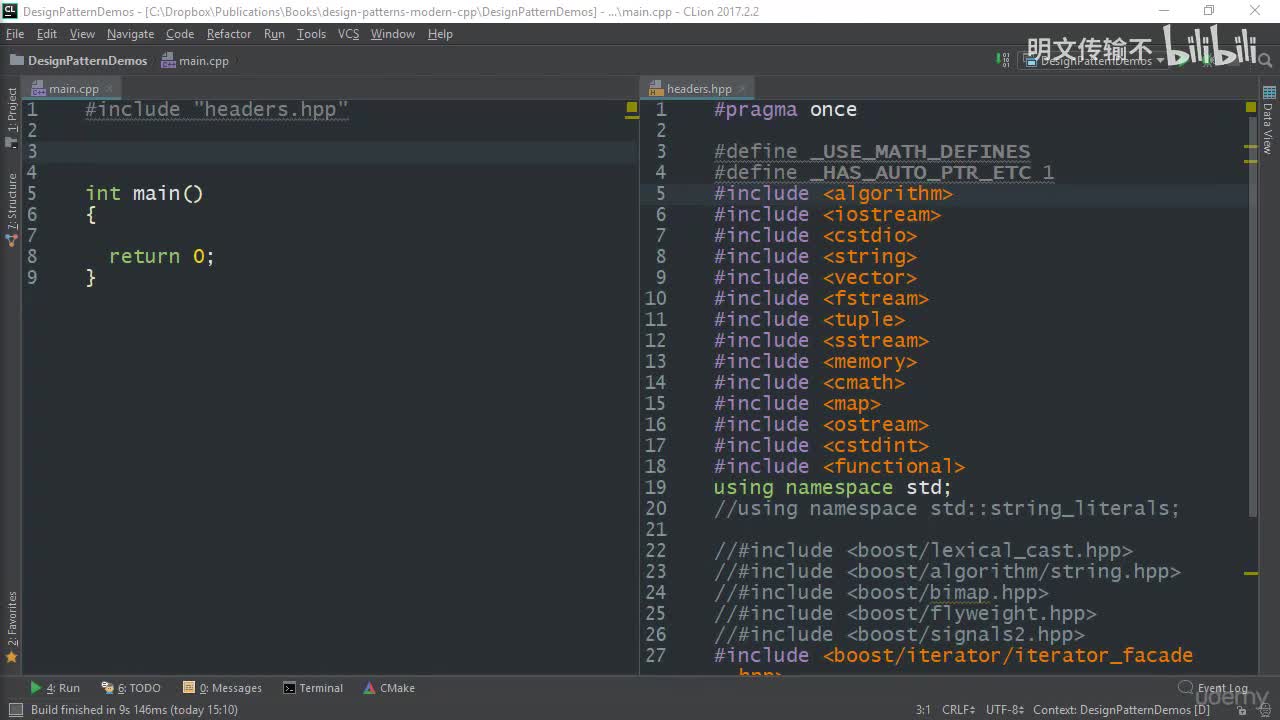Click the #pragma once line in headers.hpp
1280x720 pixels.
coord(785,109)
